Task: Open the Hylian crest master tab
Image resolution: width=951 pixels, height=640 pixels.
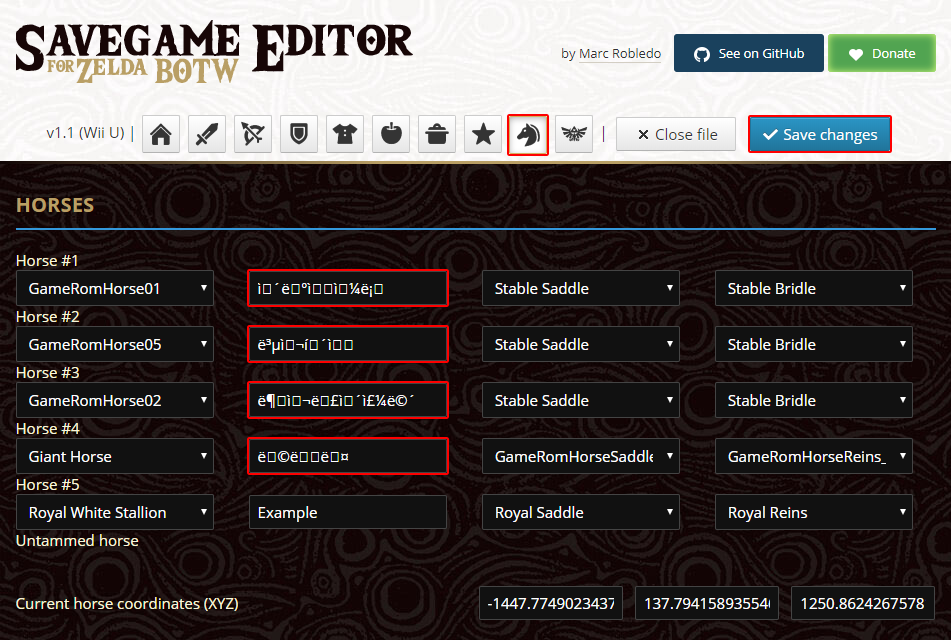Action: (574, 134)
